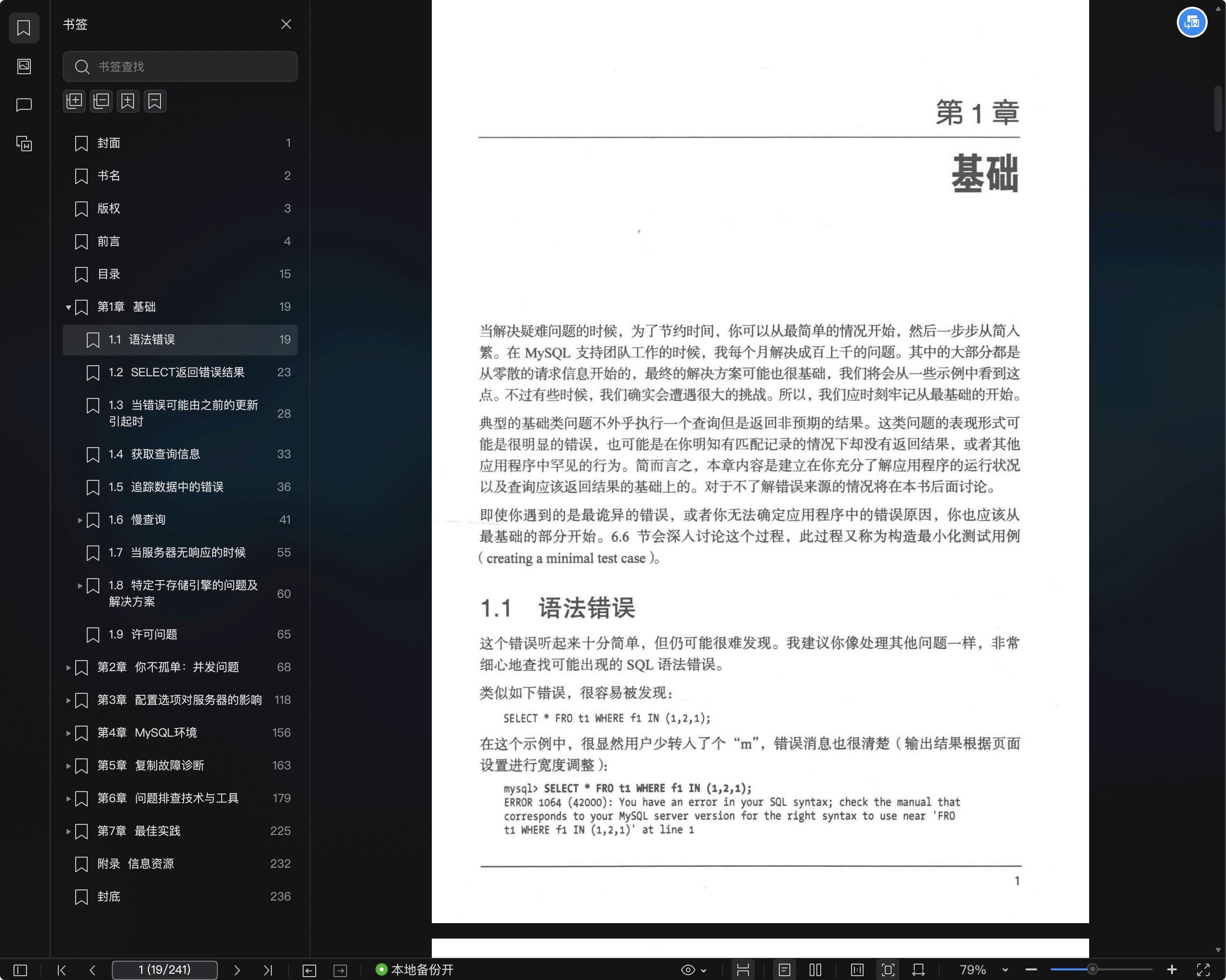The height and width of the screenshot is (980, 1226).
Task: Go back to previous view
Action: (309, 970)
